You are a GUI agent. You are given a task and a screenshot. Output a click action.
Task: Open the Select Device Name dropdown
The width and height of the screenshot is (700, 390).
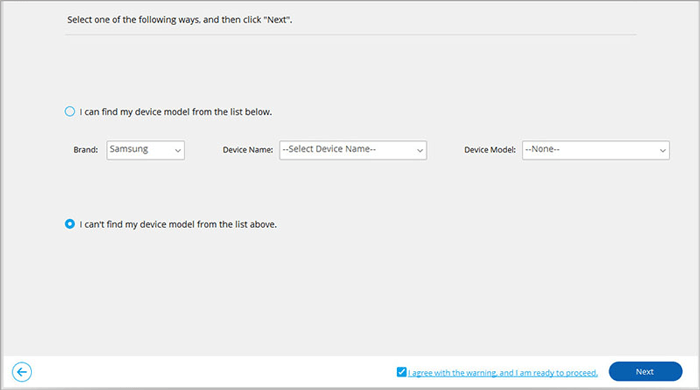[353, 150]
